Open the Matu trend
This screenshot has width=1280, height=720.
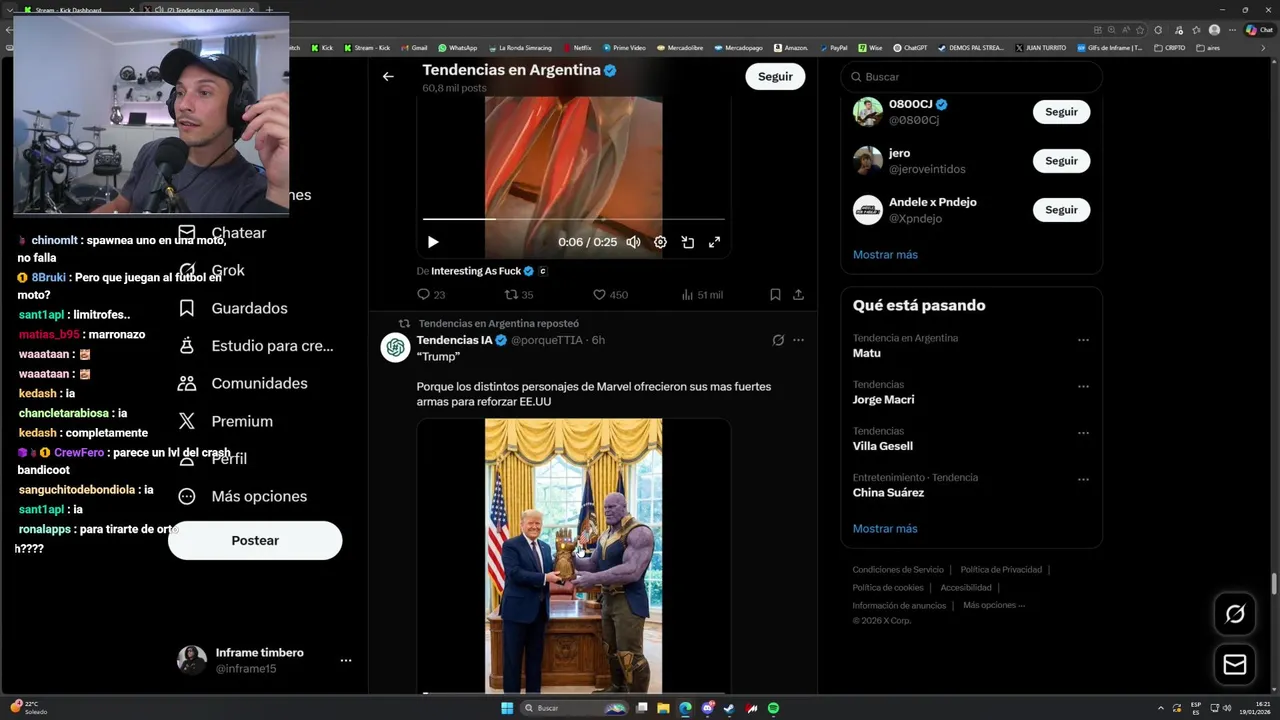866,353
